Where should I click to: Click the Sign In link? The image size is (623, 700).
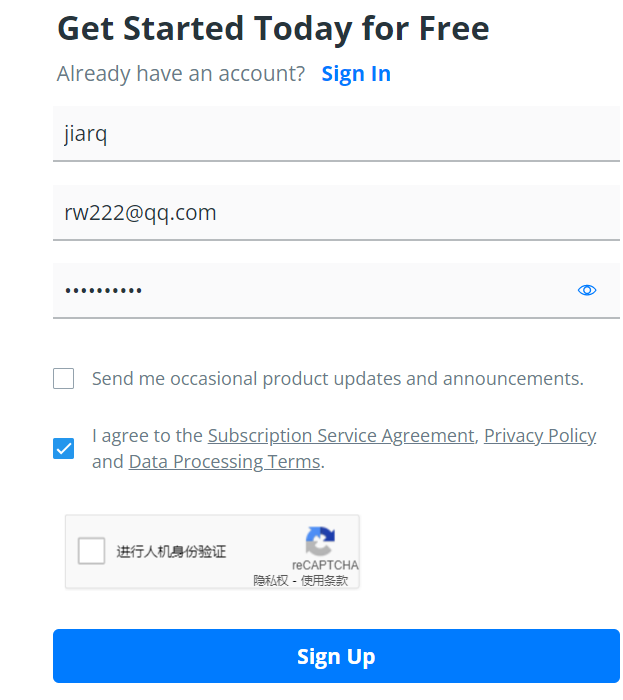pos(356,74)
